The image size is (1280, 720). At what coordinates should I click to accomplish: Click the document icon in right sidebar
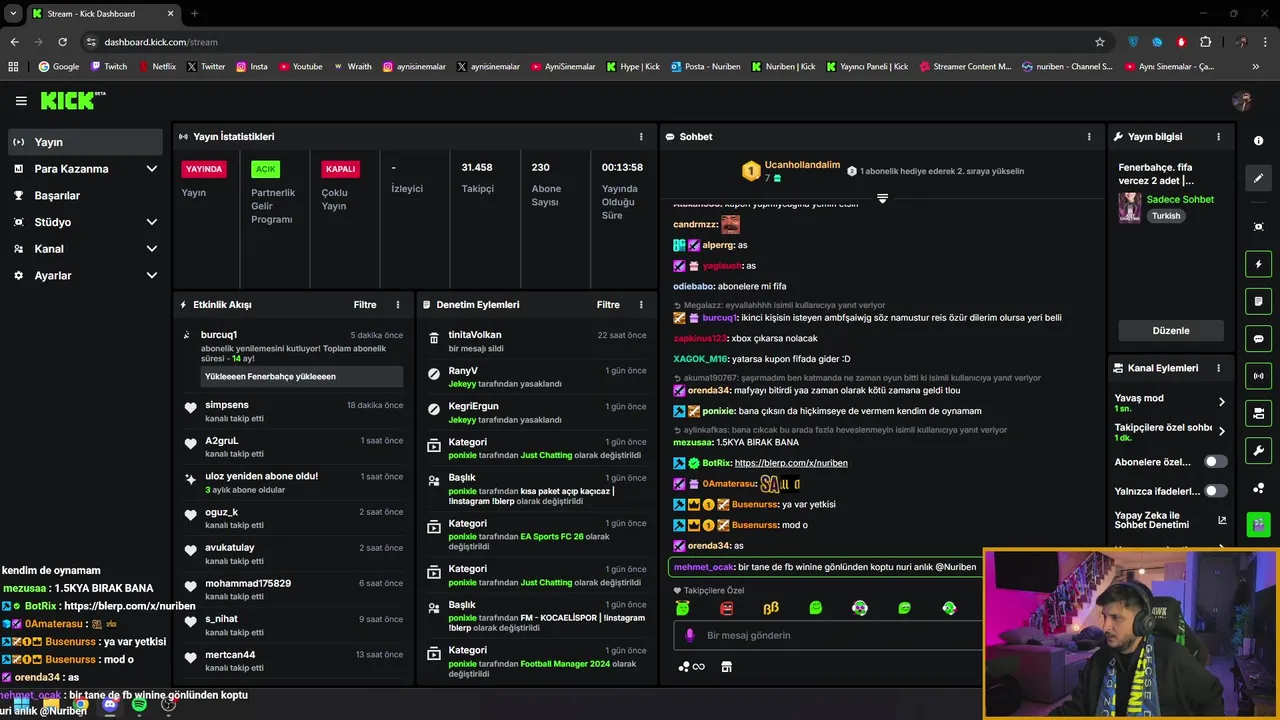click(x=1258, y=301)
